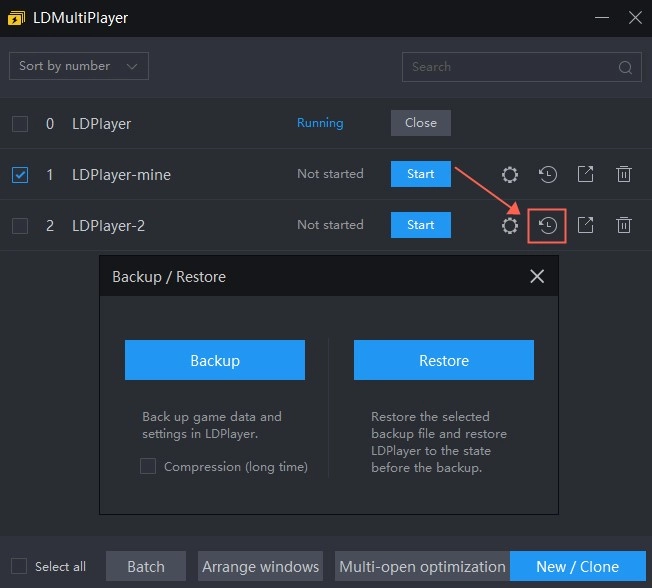Click the Running status label

point(320,123)
